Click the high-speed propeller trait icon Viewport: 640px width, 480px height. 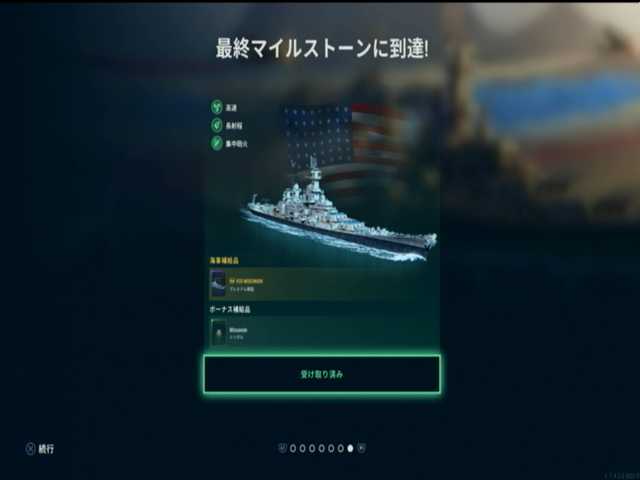coord(217,107)
